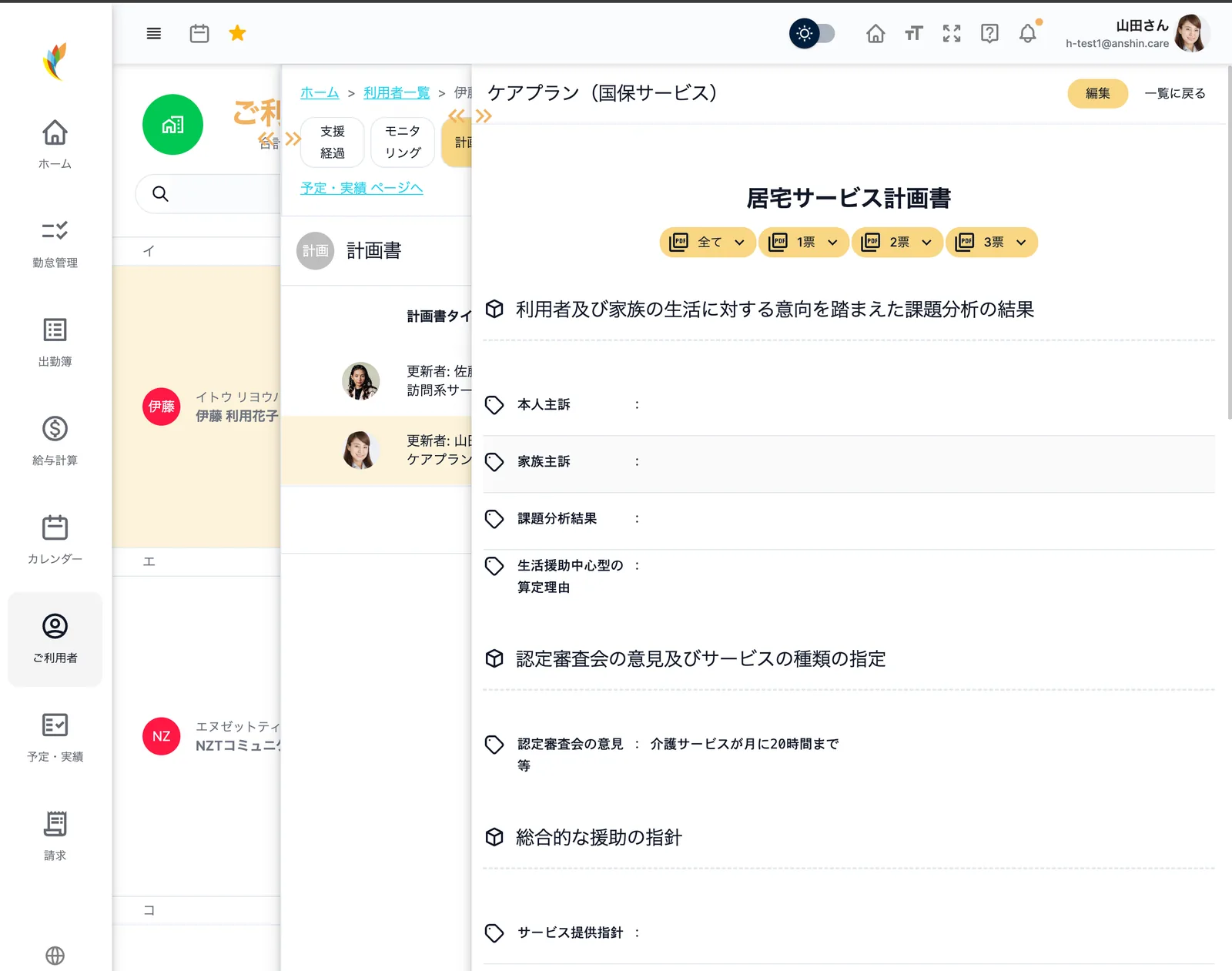The image size is (1232, 971).
Task: Click the yellow star favorites icon
Action: click(x=237, y=33)
